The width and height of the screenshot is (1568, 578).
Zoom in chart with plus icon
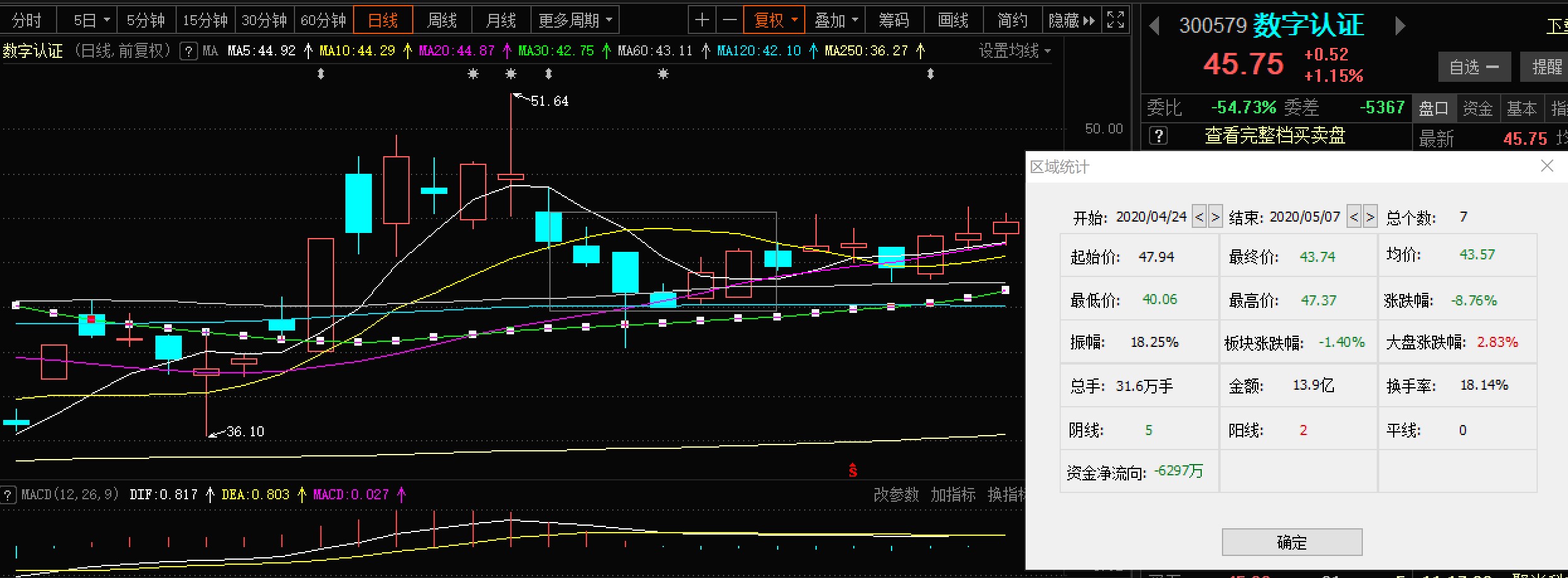click(702, 20)
